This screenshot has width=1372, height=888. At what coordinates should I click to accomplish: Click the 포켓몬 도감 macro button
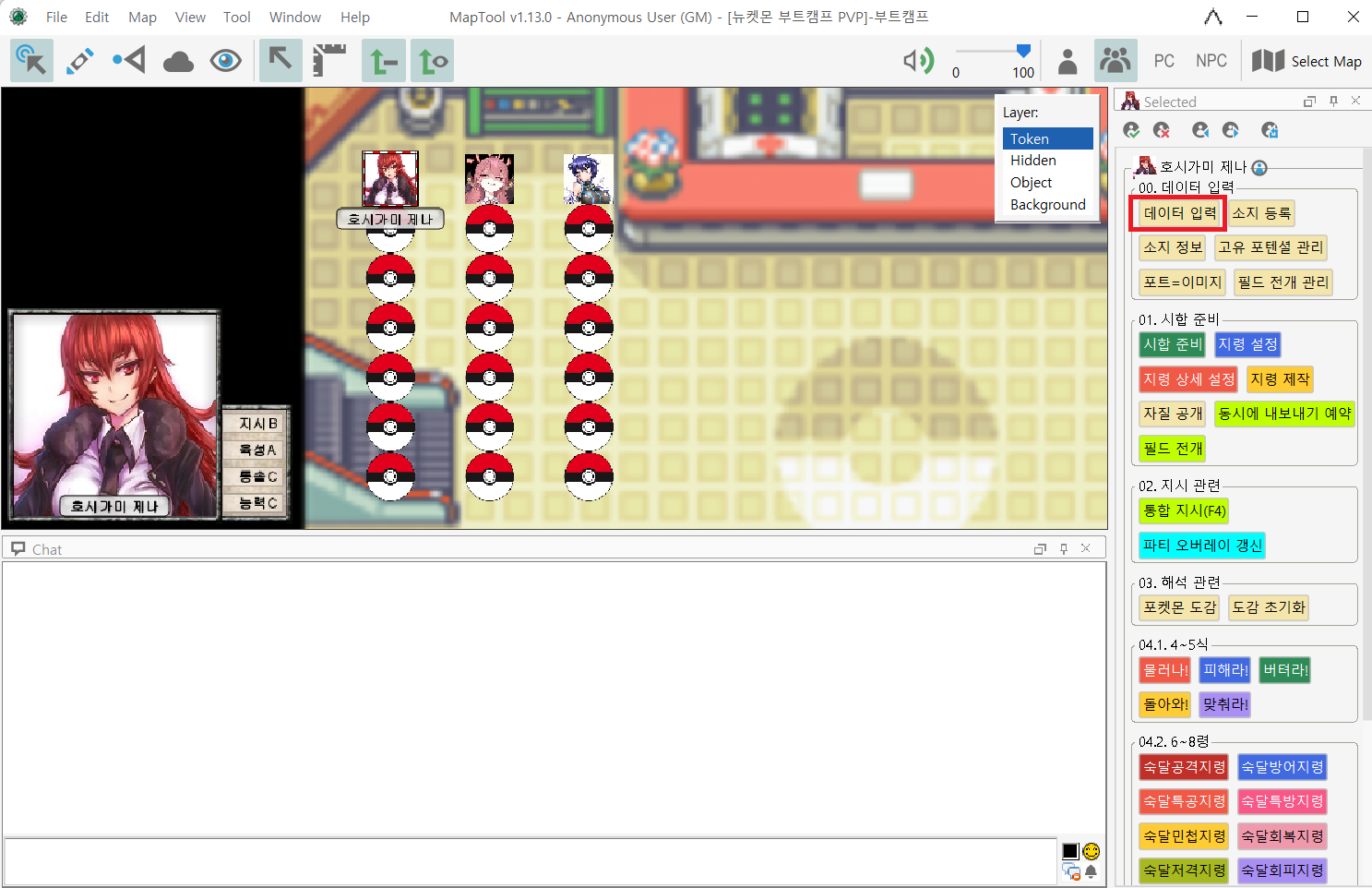click(1179, 607)
